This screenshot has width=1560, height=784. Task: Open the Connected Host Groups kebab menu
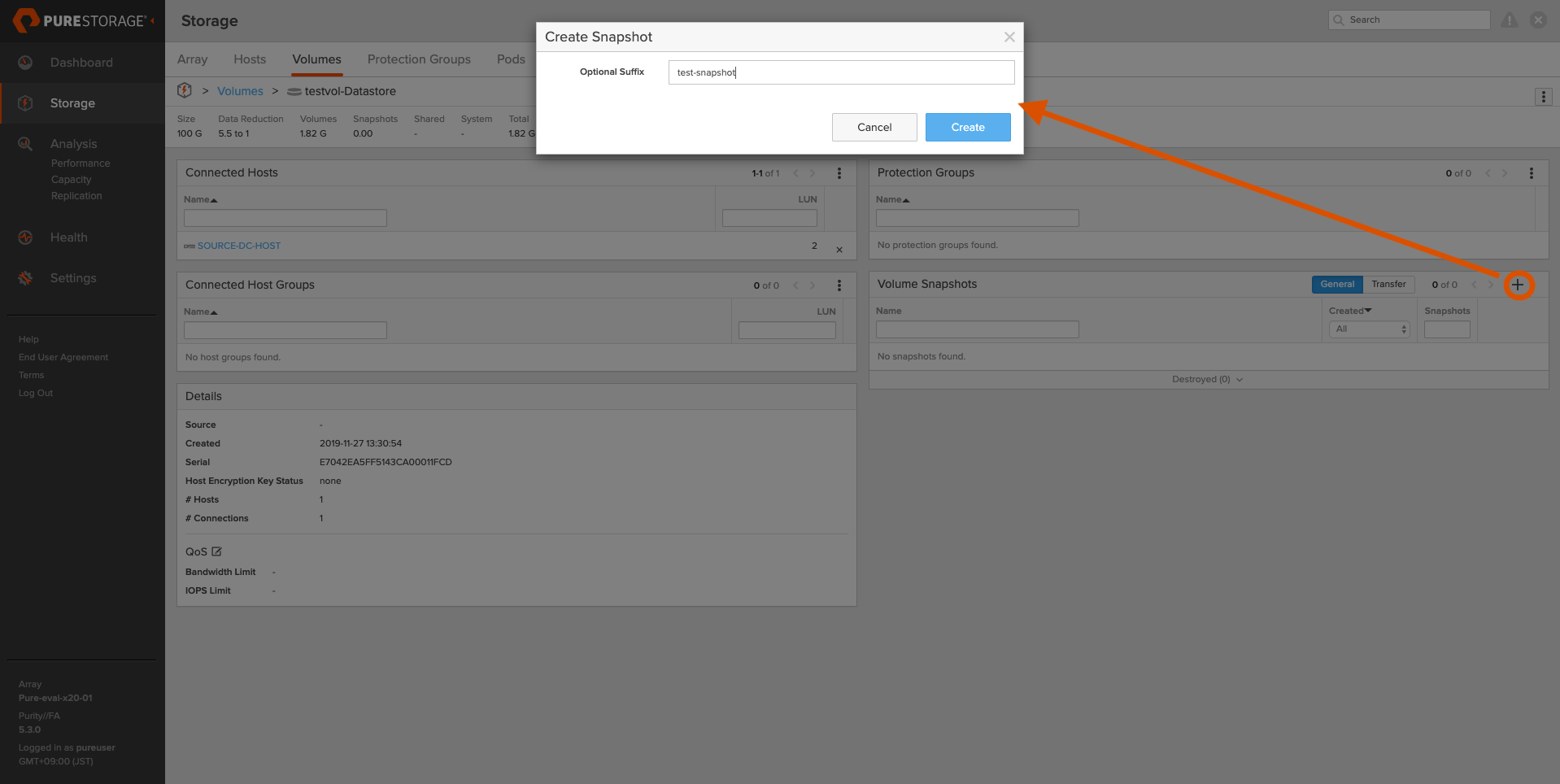coord(839,285)
